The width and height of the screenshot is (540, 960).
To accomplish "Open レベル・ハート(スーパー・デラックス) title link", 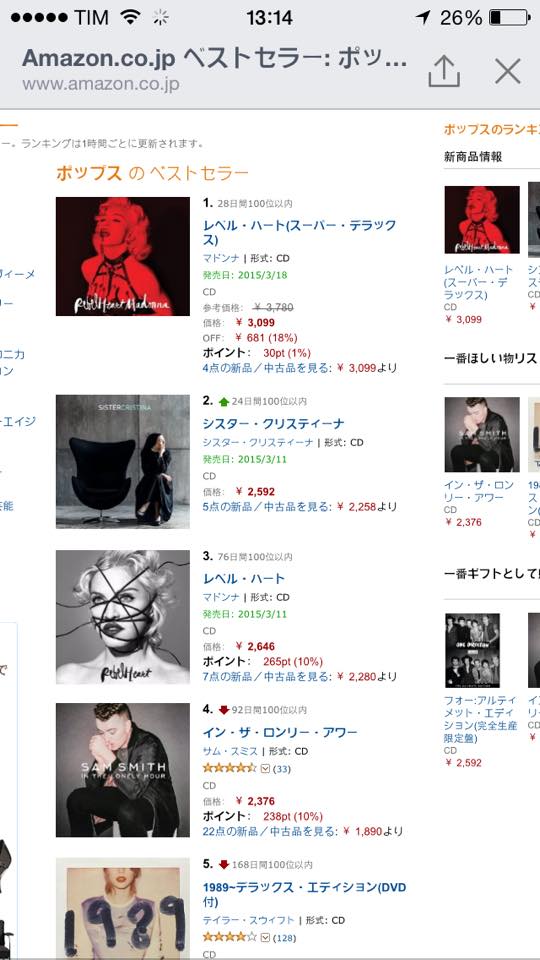I will (299, 232).
